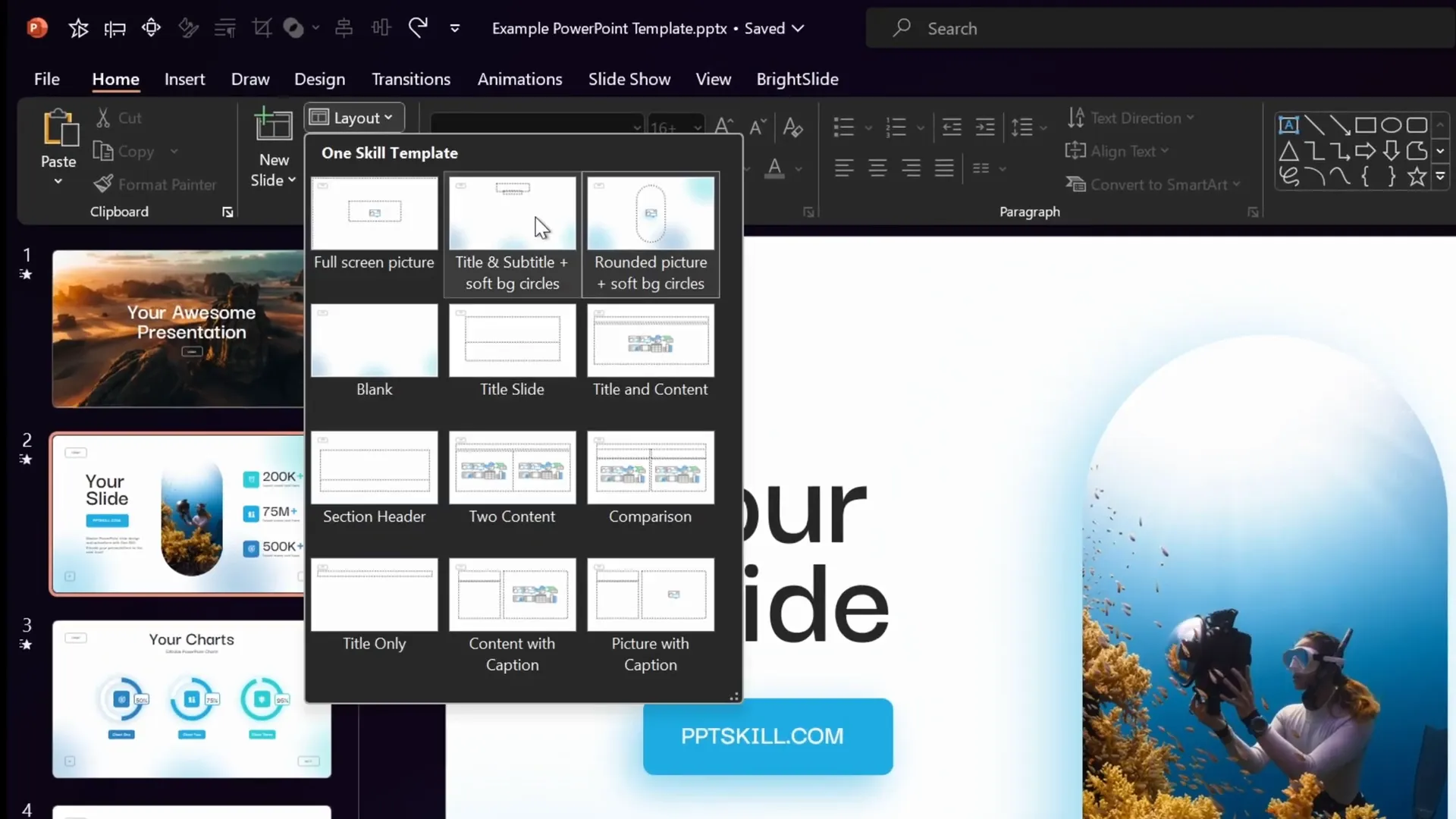Screen dimensions: 1456x819
Task: Click the PPTSKILL.COM button on slide
Action: click(x=767, y=736)
